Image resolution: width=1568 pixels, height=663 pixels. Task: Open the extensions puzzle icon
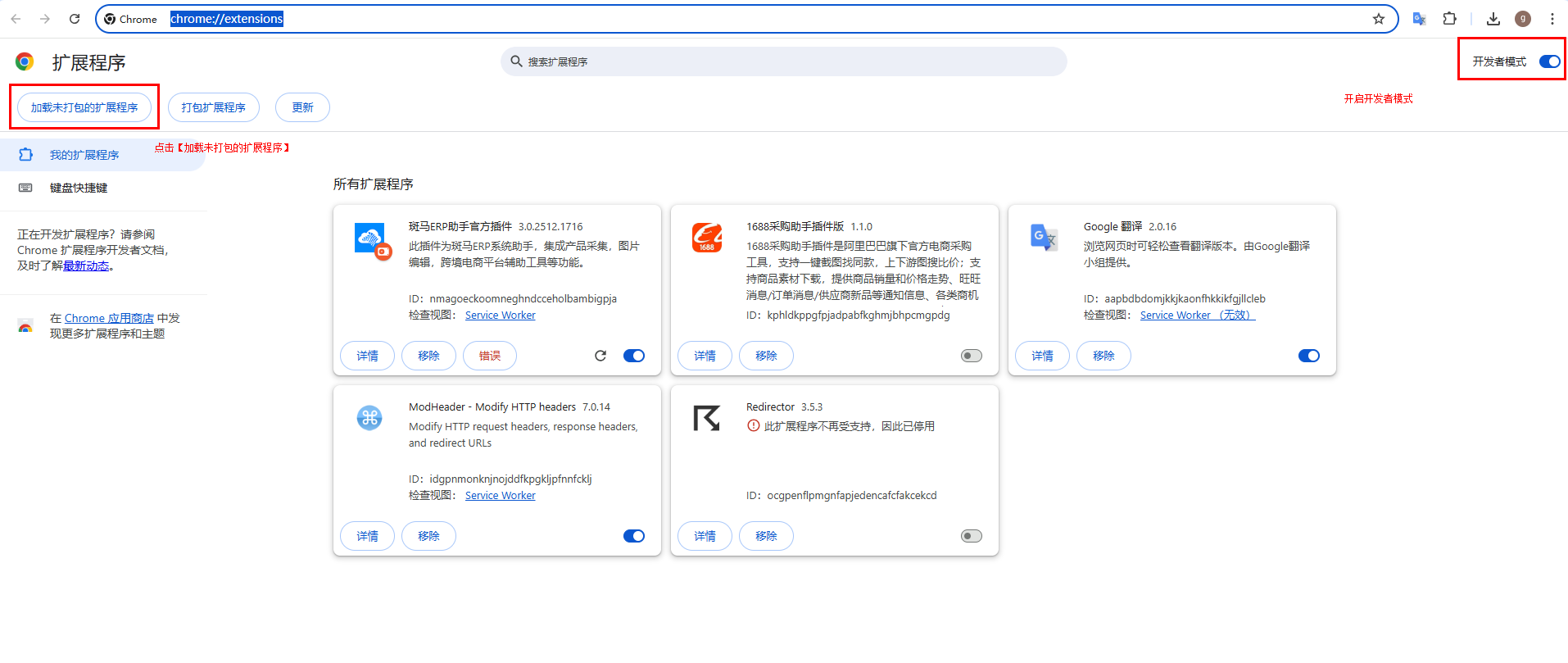pos(1449,19)
